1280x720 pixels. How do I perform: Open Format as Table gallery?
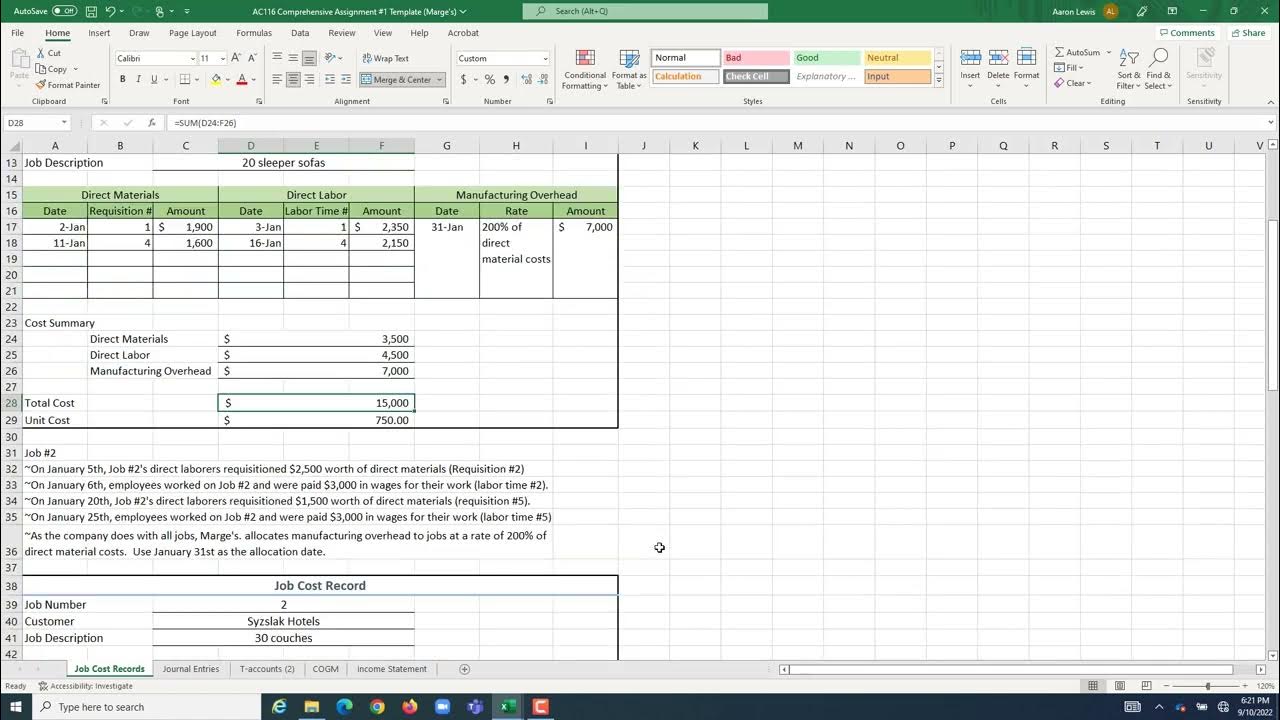(x=629, y=69)
